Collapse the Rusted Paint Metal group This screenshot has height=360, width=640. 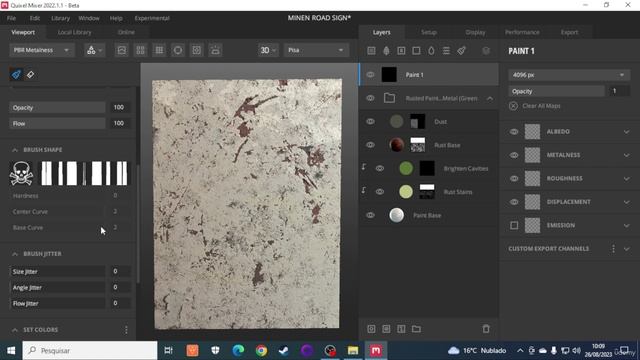(489, 98)
